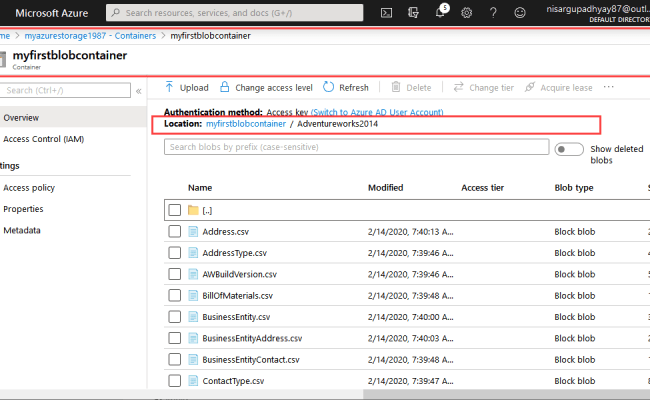This screenshot has height=400, width=650.
Task: Click the file icon of BusinessEntity.csv
Action: point(193,317)
